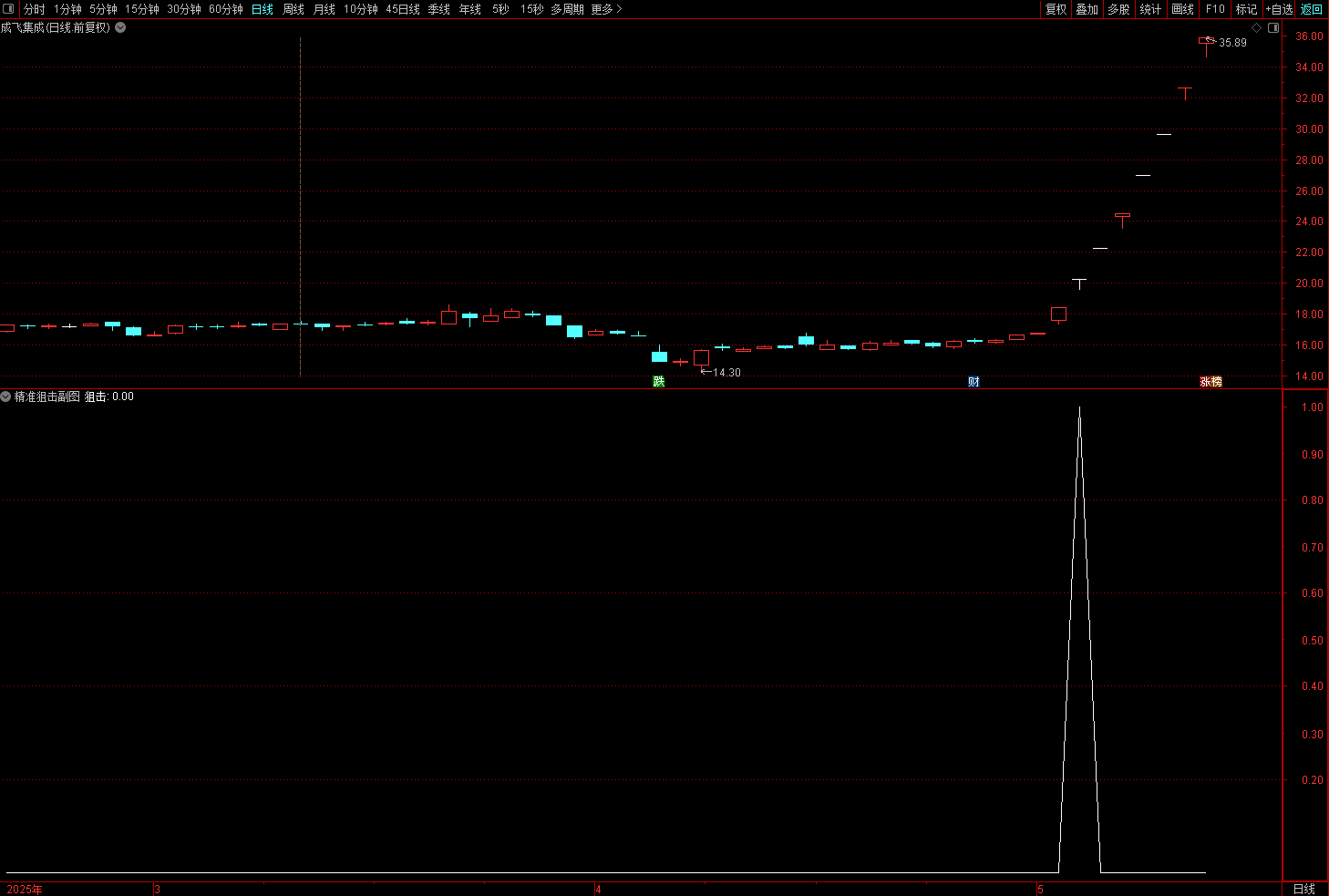Click the 返回 back button
The image size is (1329, 896).
click(x=1312, y=9)
